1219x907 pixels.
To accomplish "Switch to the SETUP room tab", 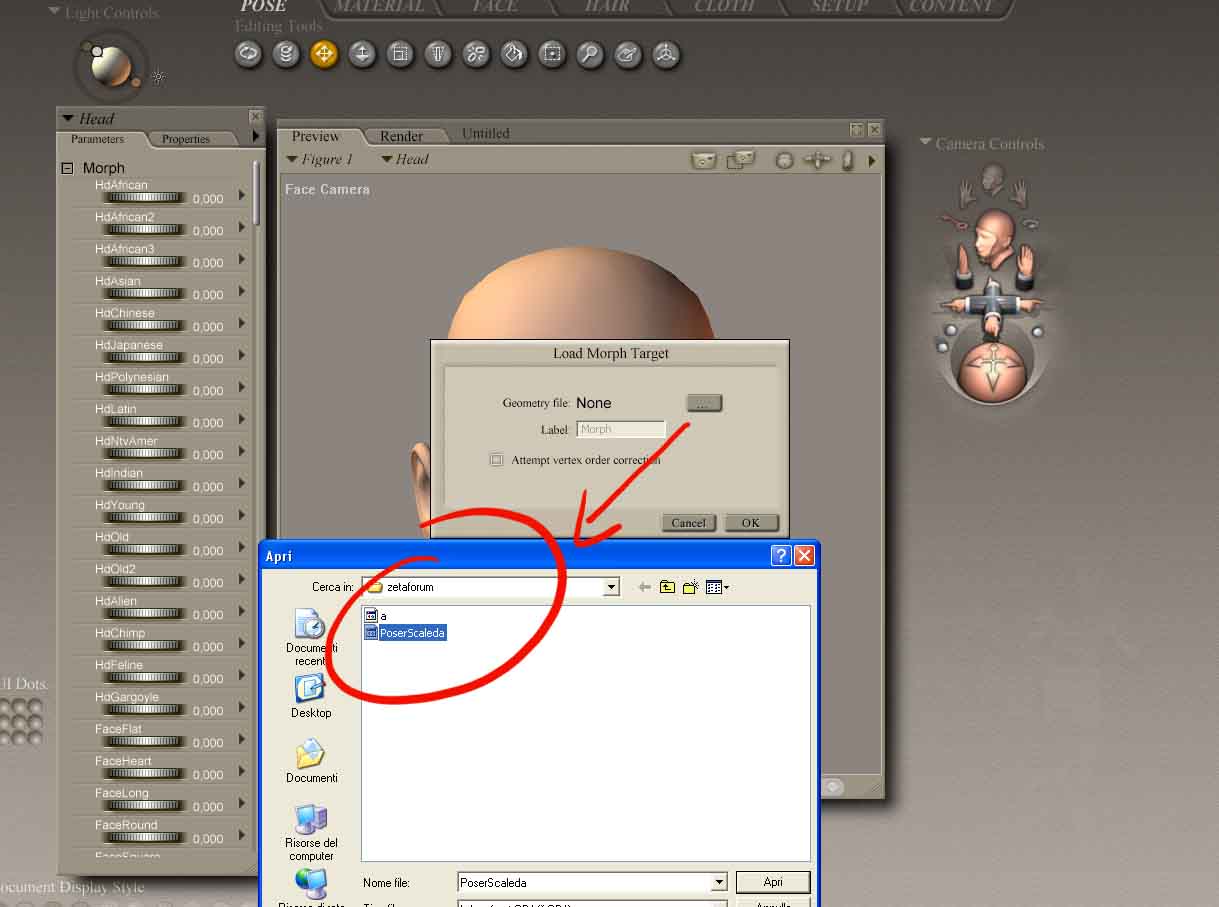I will [x=839, y=7].
